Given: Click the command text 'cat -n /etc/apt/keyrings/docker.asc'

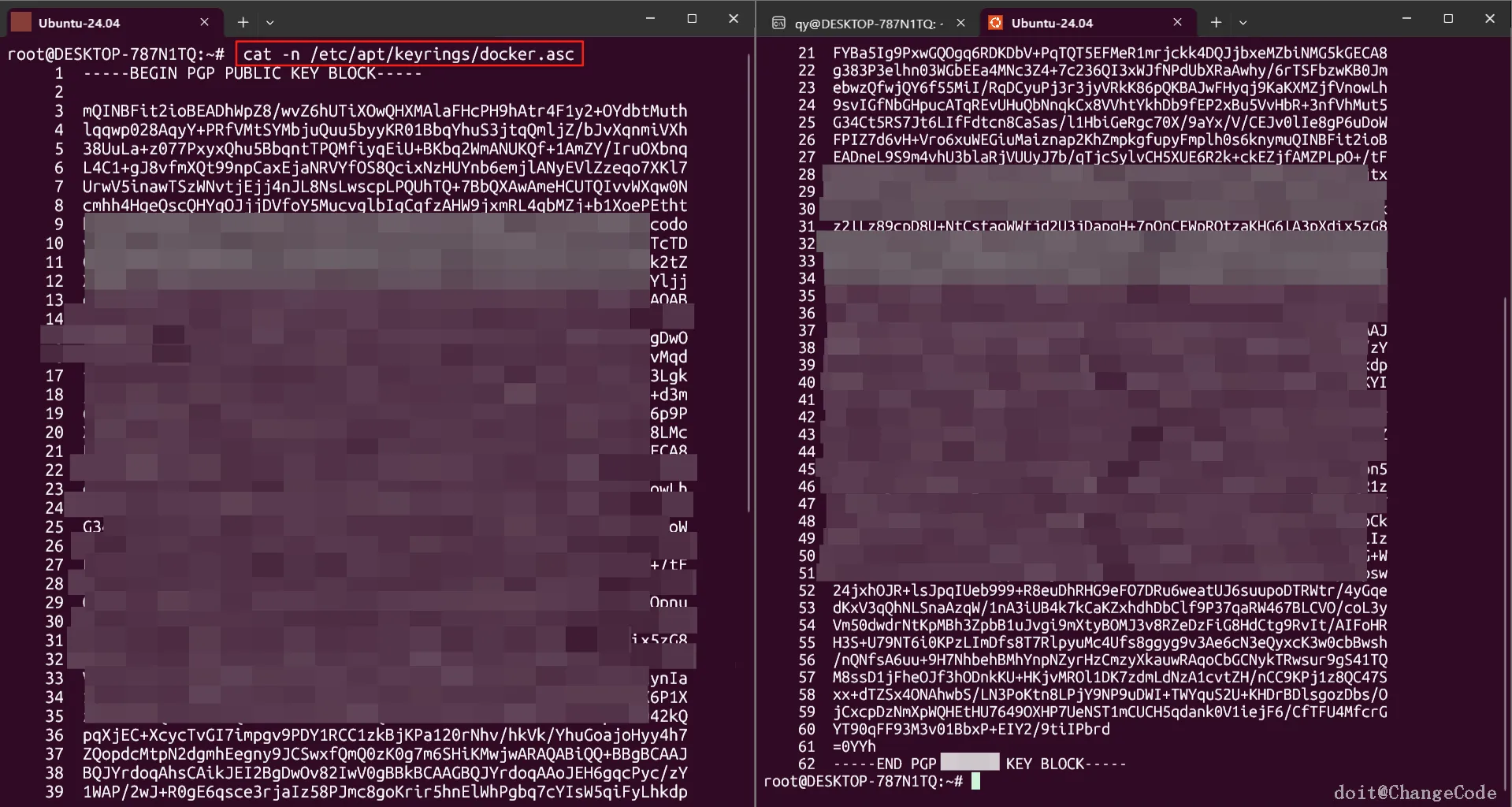Looking at the screenshot, I should click(x=408, y=54).
